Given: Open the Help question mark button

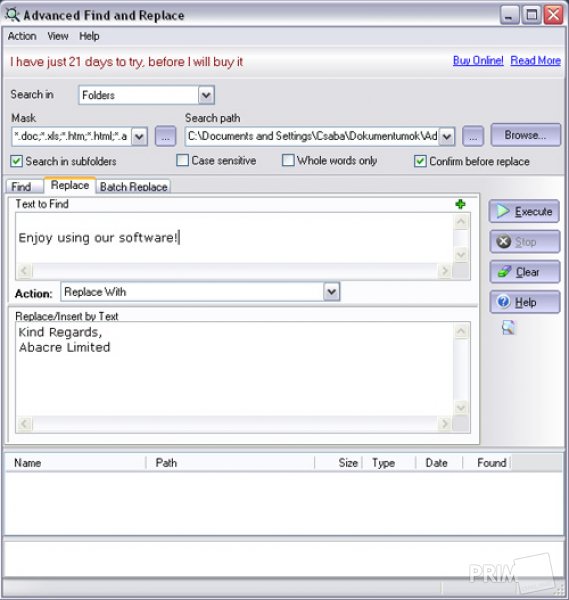Looking at the screenshot, I should 524,302.
